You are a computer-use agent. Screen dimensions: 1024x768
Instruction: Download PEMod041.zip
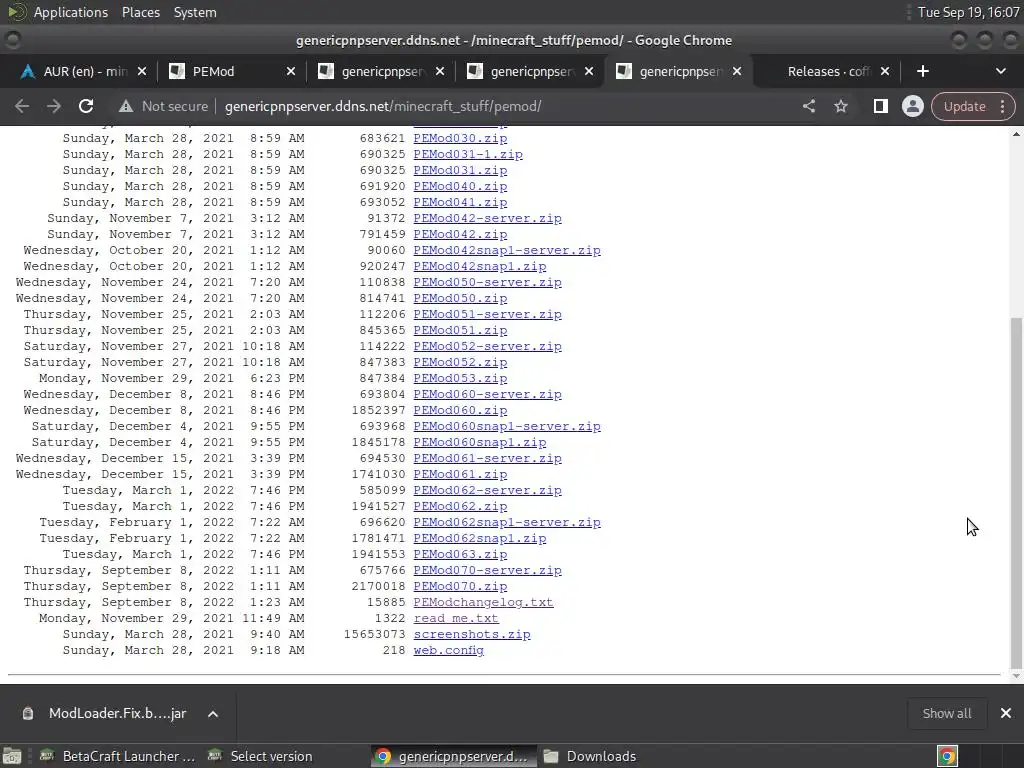pyautogui.click(x=460, y=202)
